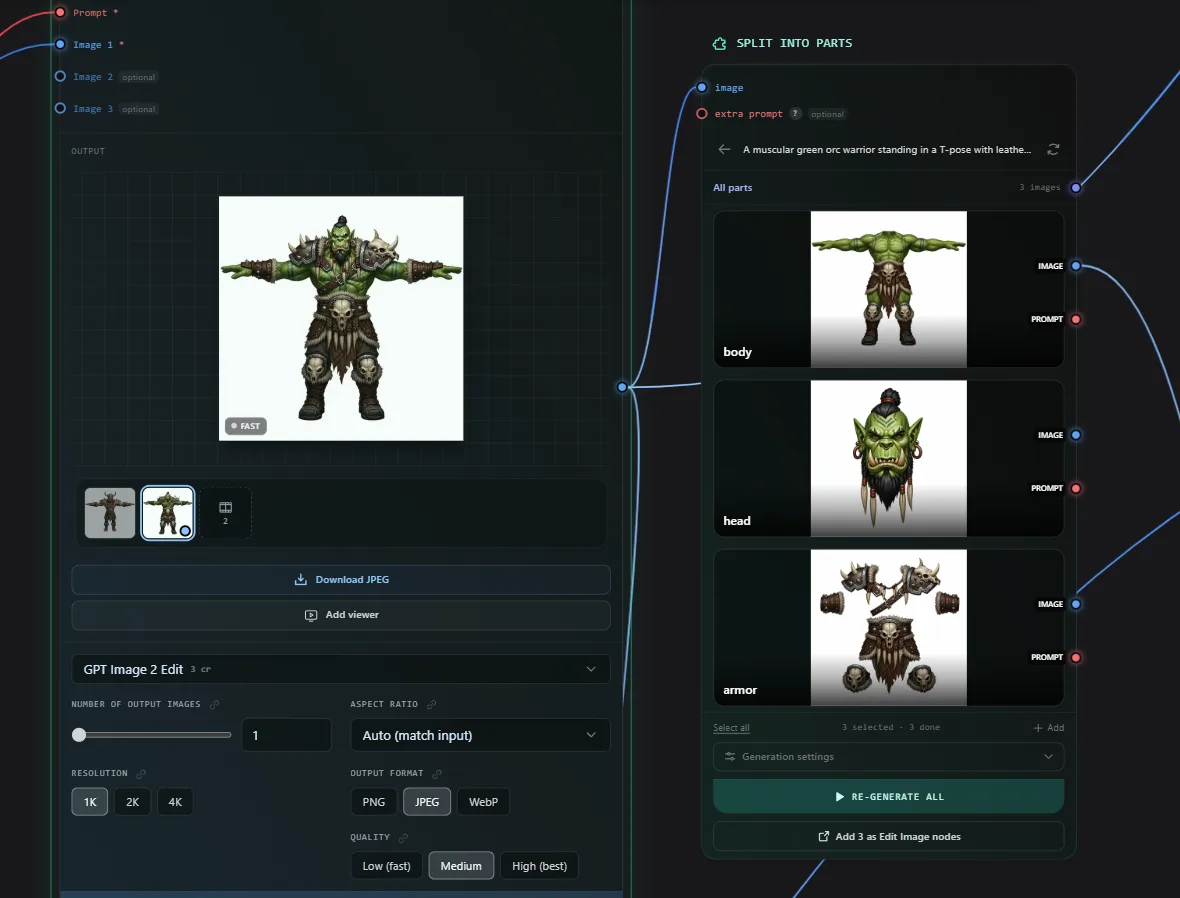1180x898 pixels.
Task: Click Add 3 as Edit Image nodes
Action: [x=889, y=836]
